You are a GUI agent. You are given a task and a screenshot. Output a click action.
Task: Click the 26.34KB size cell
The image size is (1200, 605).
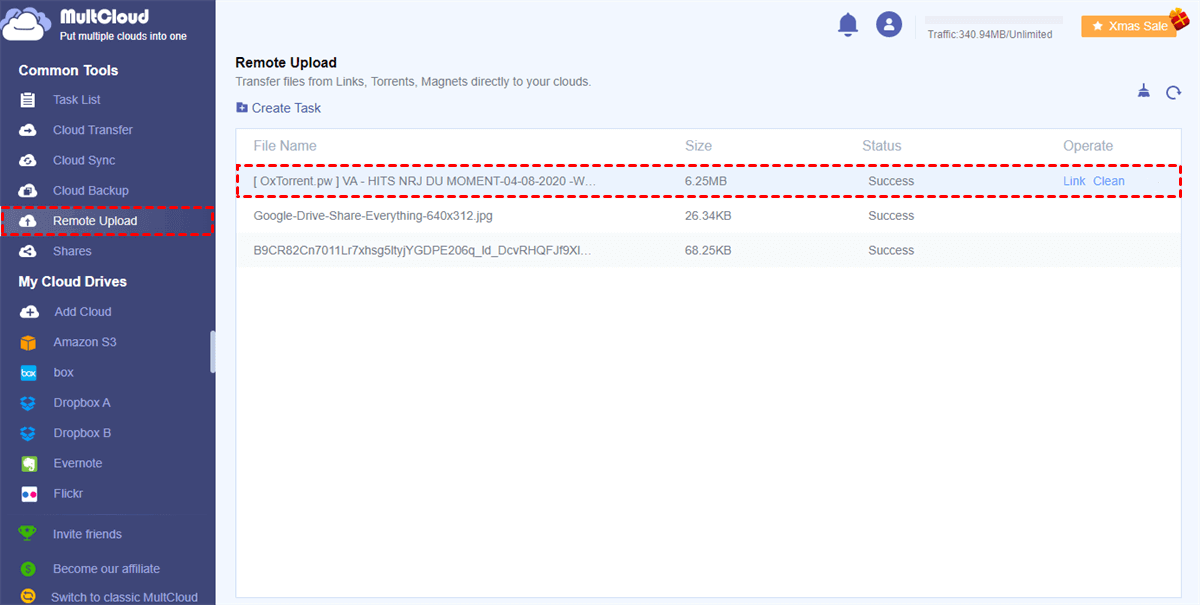point(708,216)
